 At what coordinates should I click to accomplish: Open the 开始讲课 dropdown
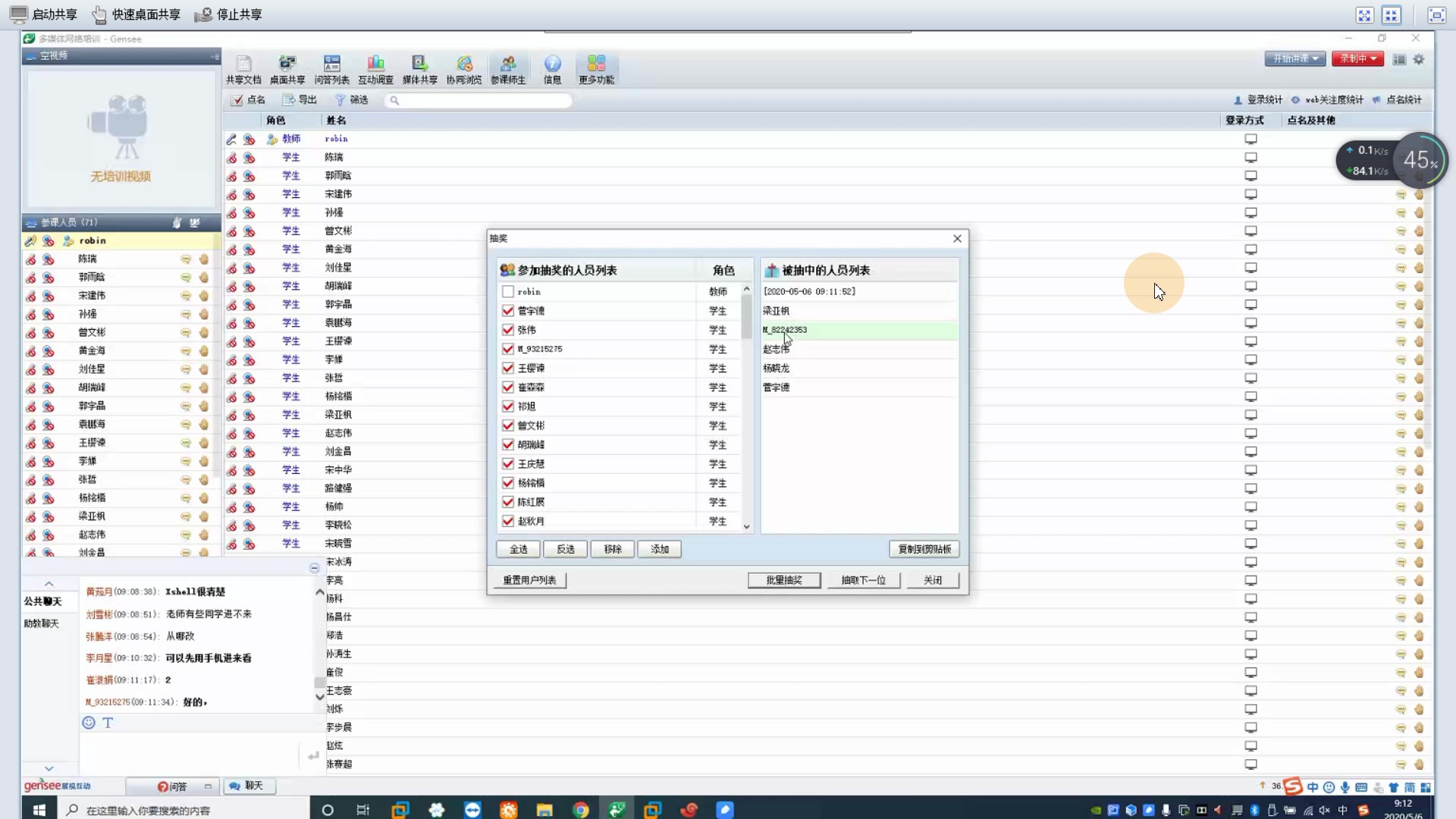[x=1294, y=58]
